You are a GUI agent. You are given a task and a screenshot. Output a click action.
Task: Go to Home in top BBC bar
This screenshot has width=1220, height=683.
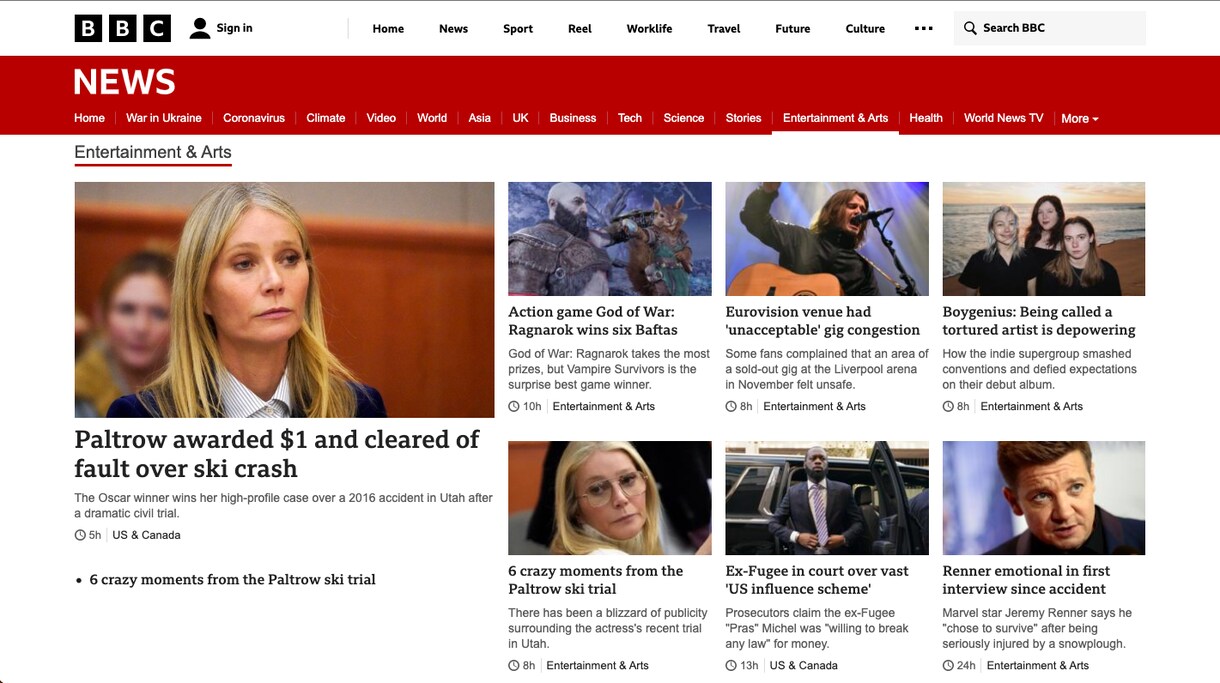click(388, 28)
